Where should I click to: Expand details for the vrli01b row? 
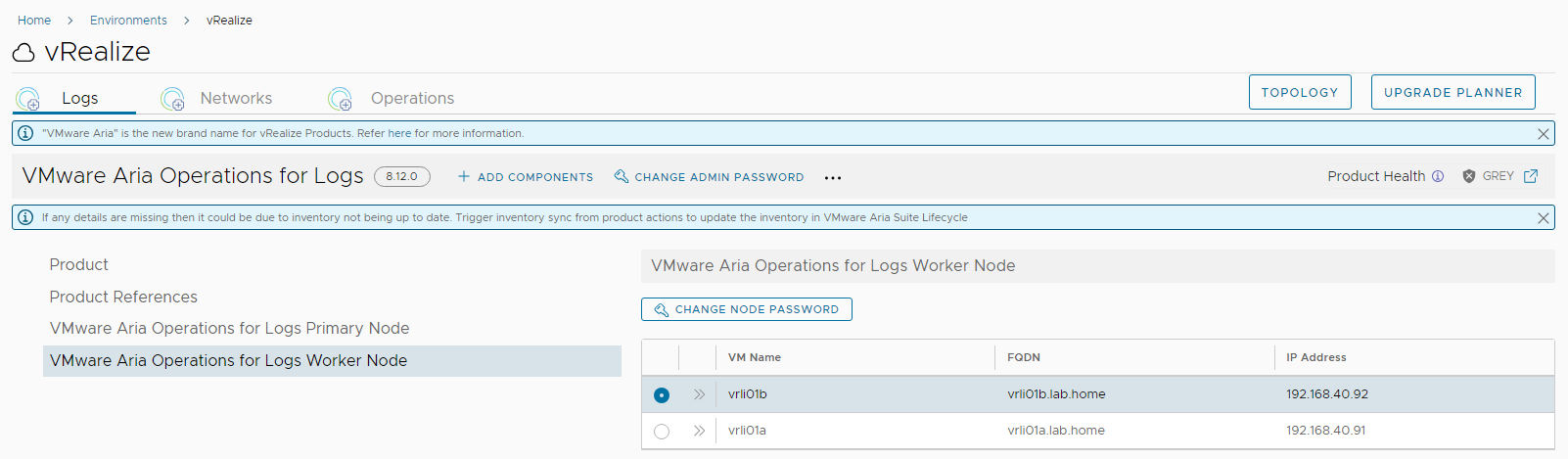point(699,394)
